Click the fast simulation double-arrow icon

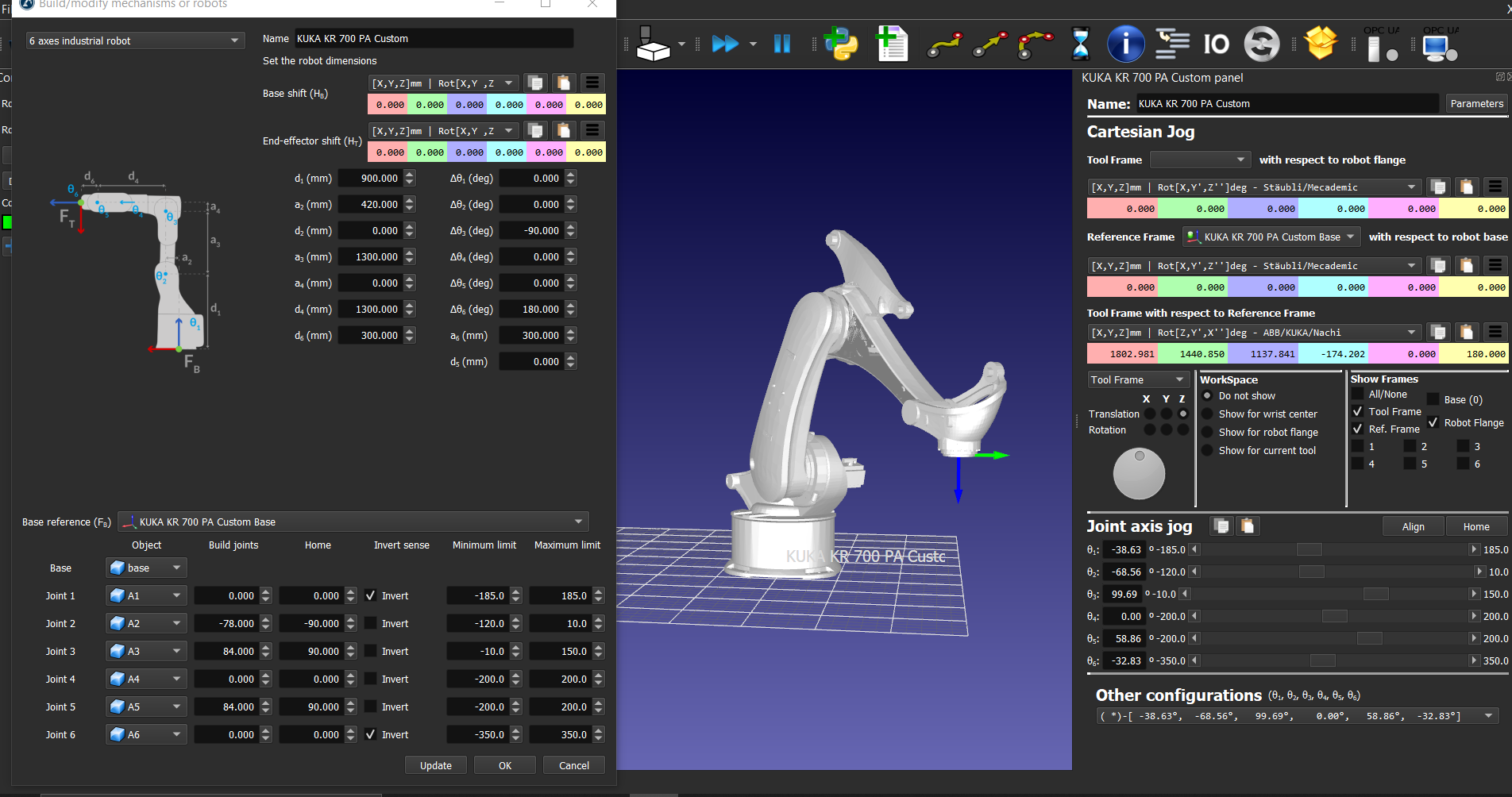pos(725,44)
